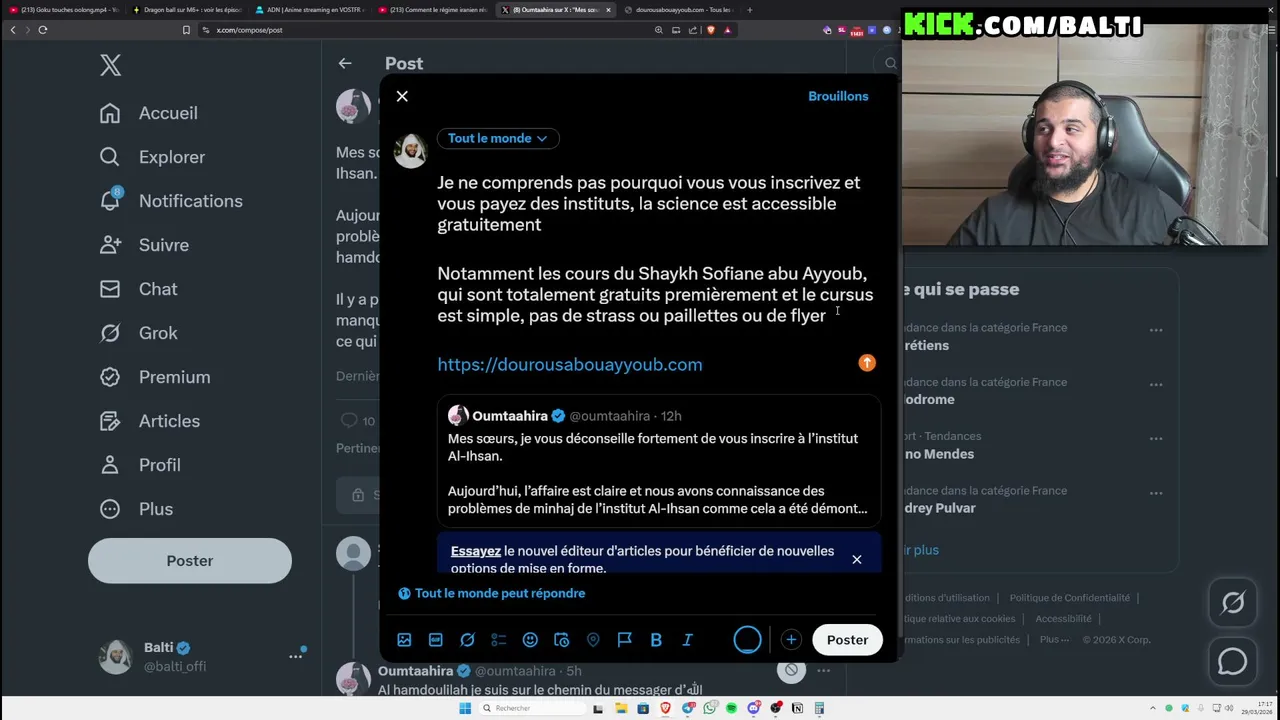Switch to the dourousabouayyoub.com tab

point(682,10)
